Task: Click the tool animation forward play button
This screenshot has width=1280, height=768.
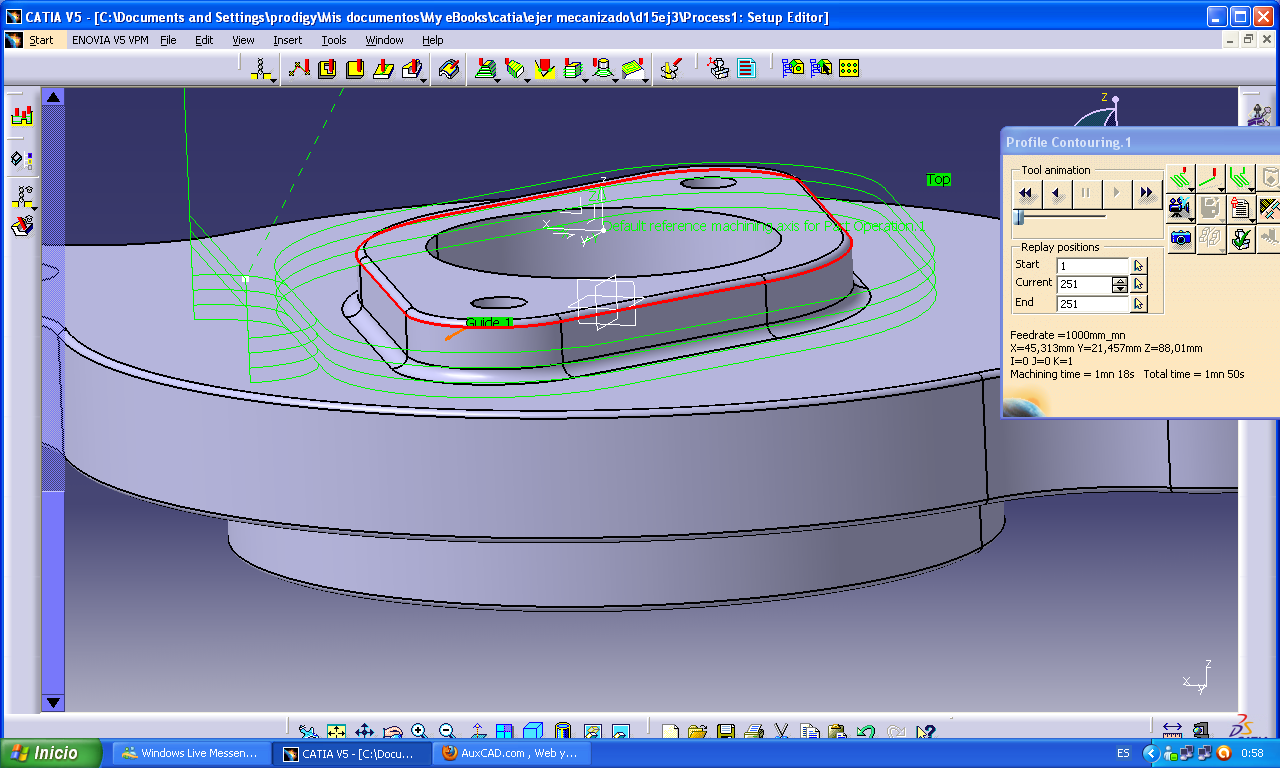Action: [1117, 193]
